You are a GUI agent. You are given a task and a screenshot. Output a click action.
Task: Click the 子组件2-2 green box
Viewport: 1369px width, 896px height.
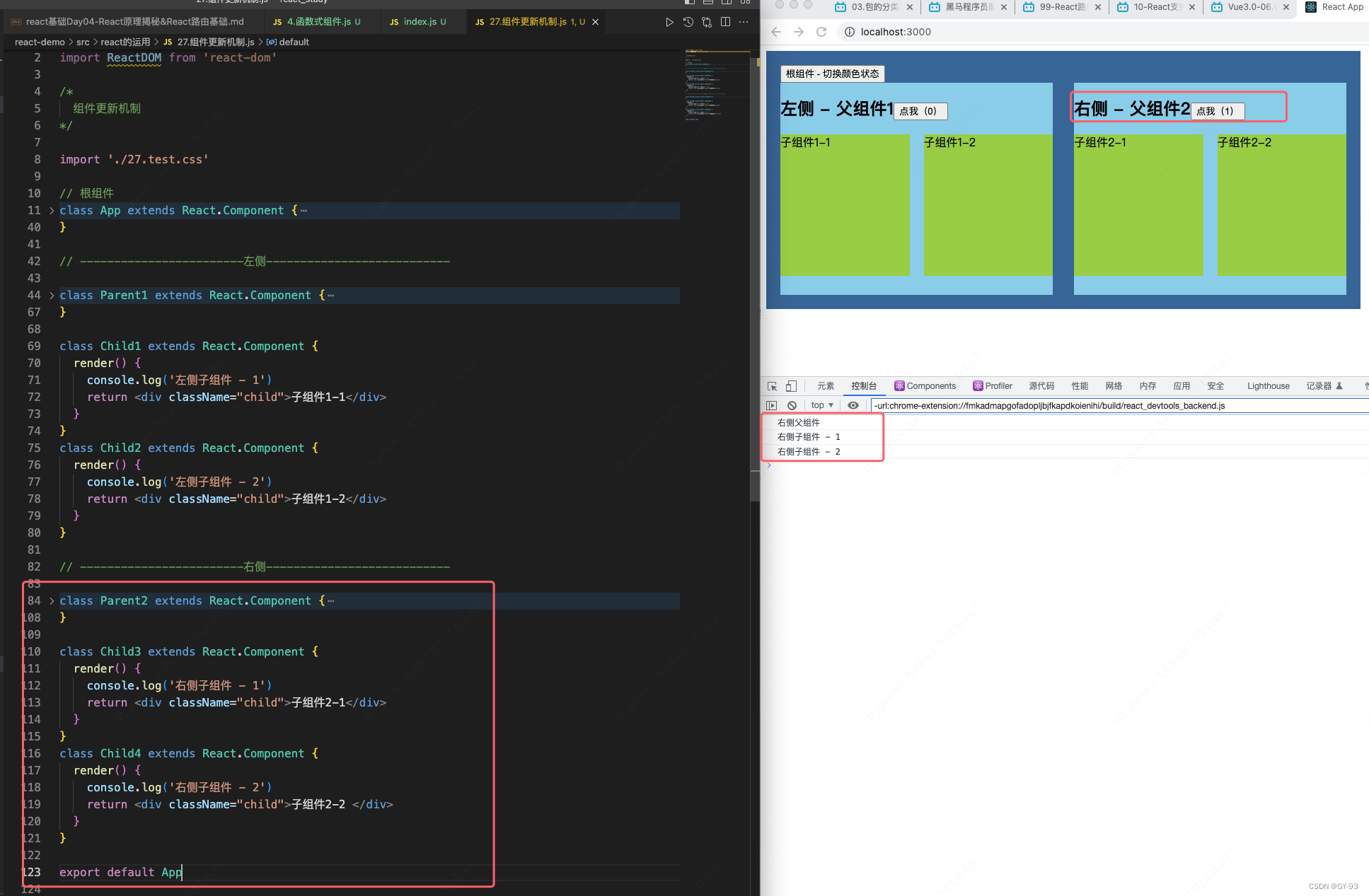(1282, 204)
